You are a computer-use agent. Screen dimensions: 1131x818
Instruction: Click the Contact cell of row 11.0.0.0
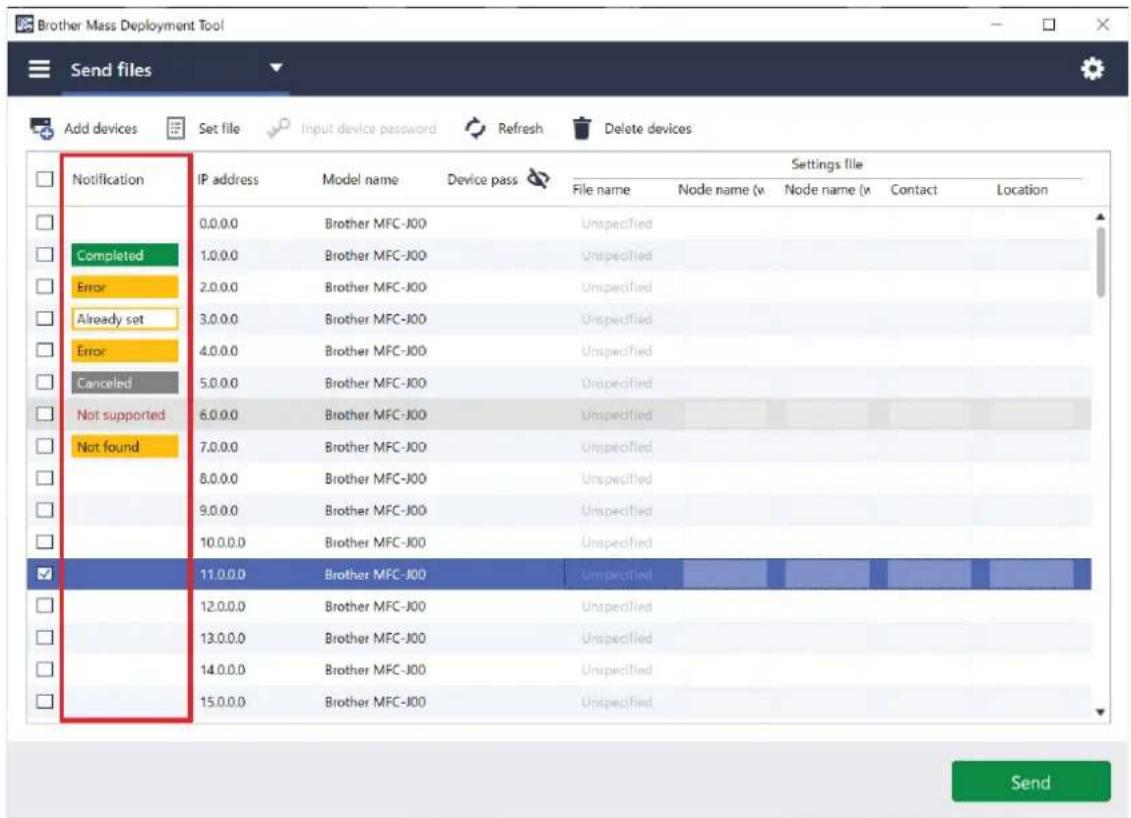click(x=929, y=574)
